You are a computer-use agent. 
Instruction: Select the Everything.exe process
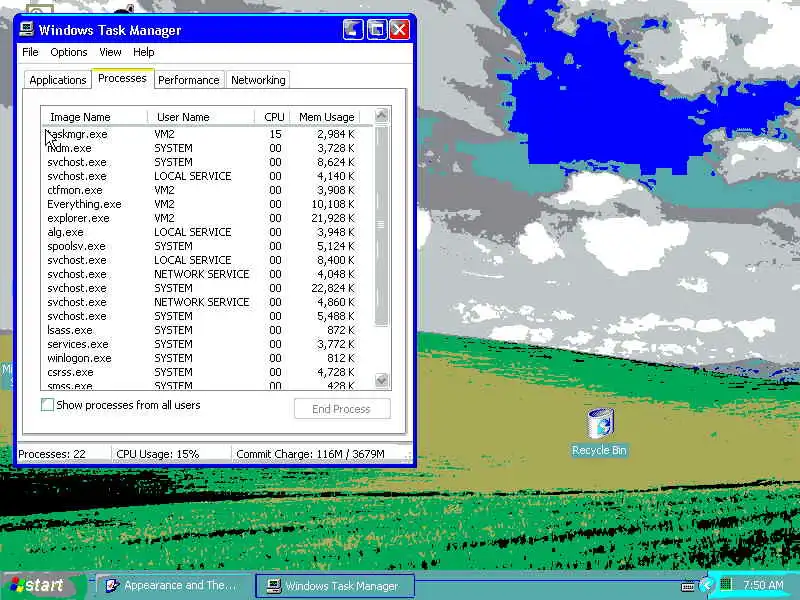(201, 204)
